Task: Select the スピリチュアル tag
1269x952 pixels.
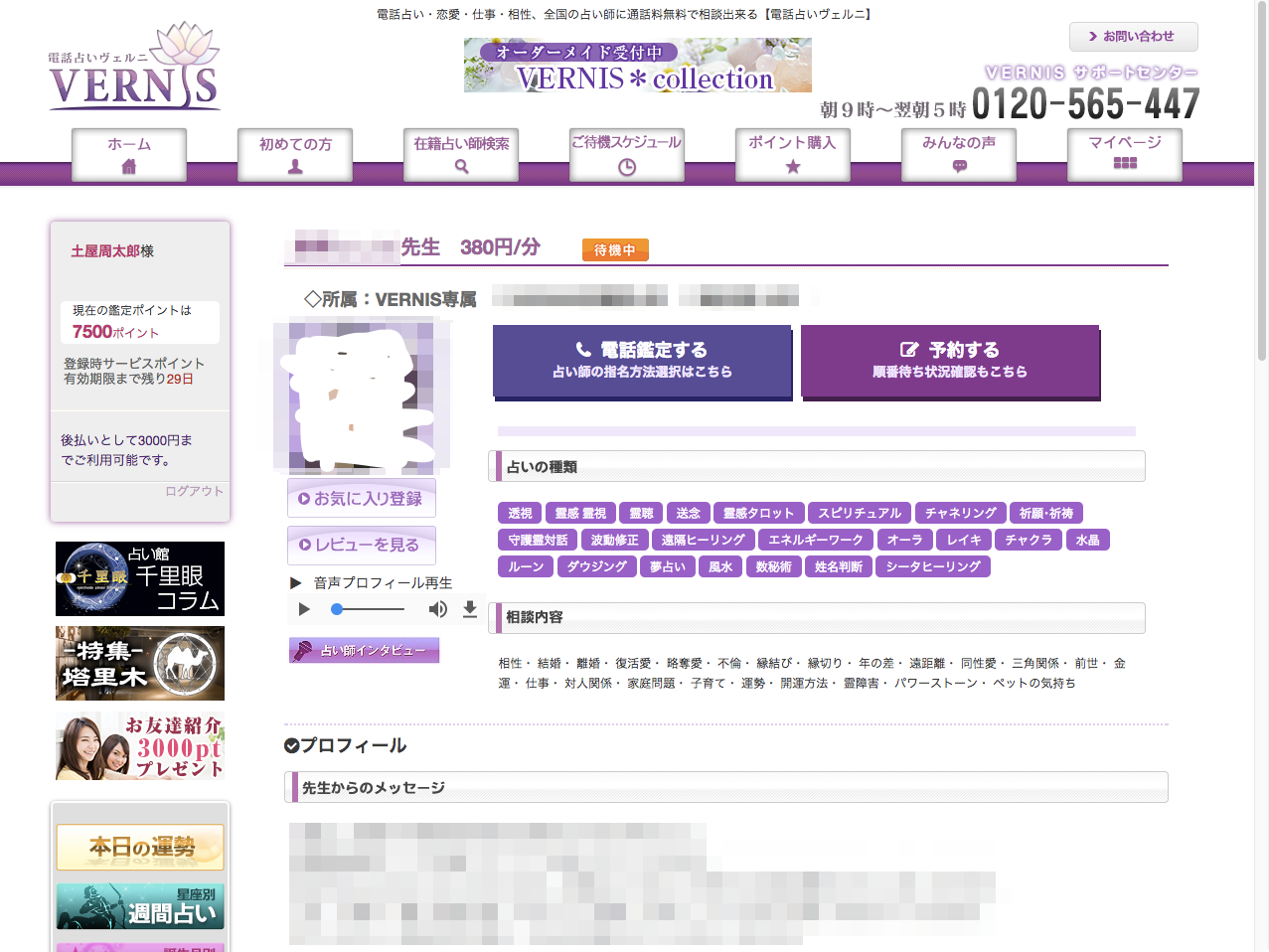Action: coord(860,513)
